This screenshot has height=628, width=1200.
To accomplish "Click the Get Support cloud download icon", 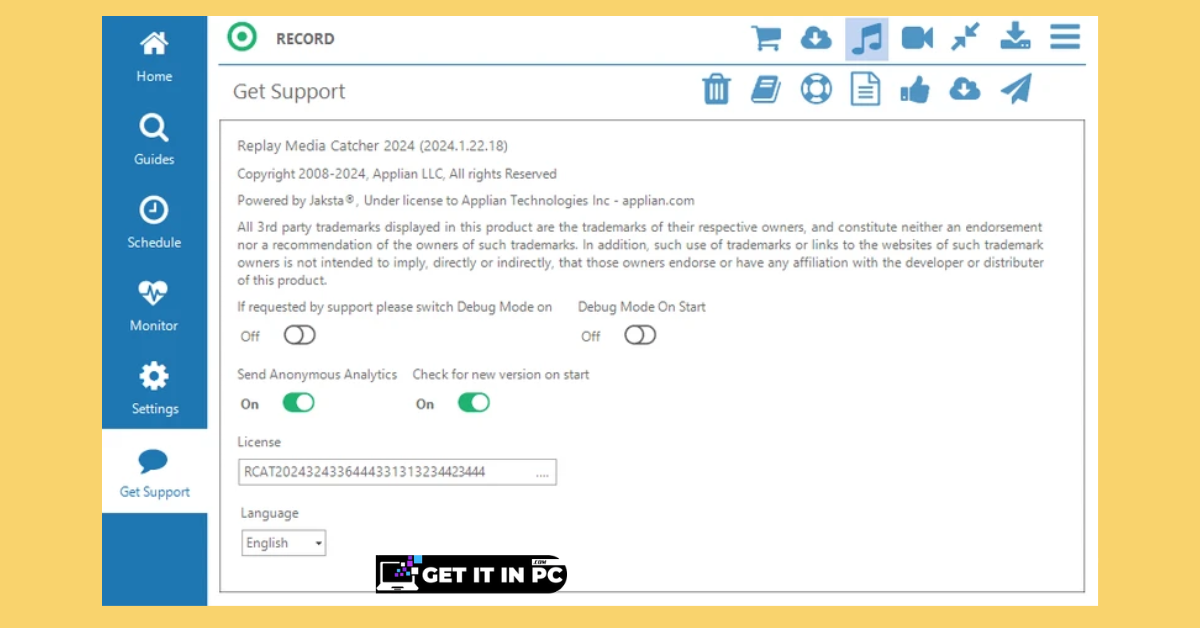I will (x=964, y=90).
